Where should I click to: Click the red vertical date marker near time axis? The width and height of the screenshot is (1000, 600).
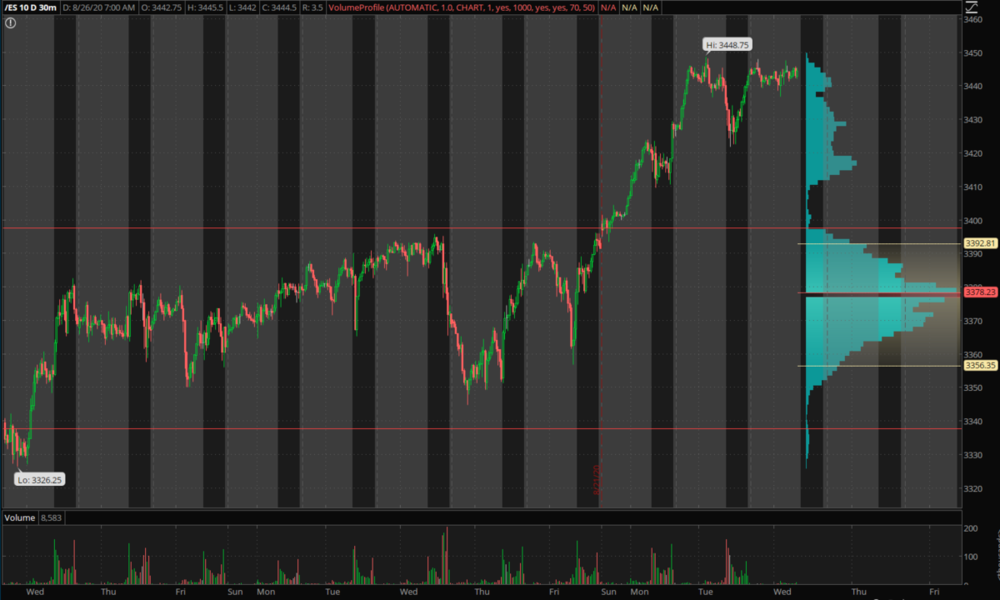(x=597, y=478)
